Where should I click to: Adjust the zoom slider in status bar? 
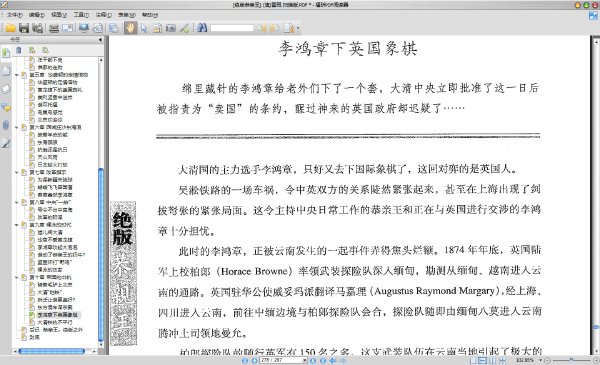point(571,360)
